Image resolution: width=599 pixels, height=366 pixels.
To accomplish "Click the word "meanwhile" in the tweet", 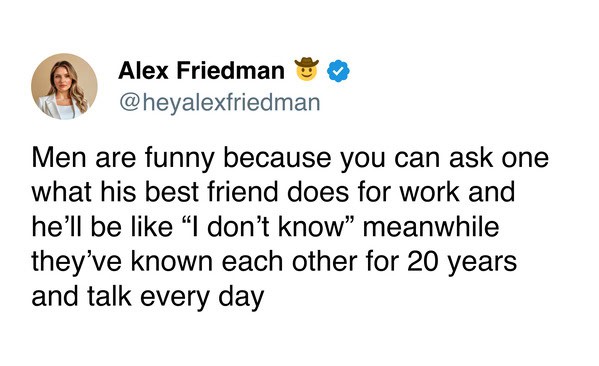I will tap(431, 227).
